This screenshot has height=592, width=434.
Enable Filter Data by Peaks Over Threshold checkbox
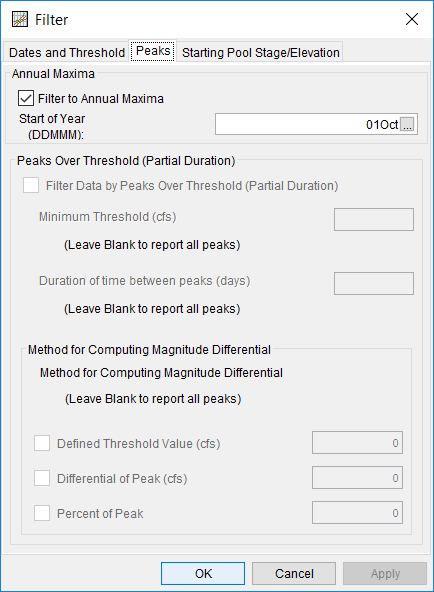[x=31, y=185]
